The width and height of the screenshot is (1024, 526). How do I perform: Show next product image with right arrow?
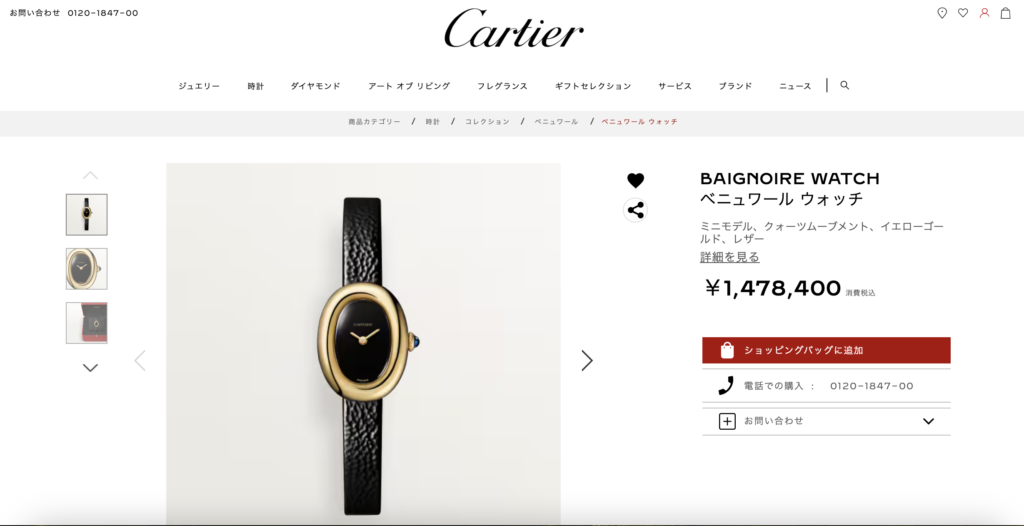[x=587, y=360]
